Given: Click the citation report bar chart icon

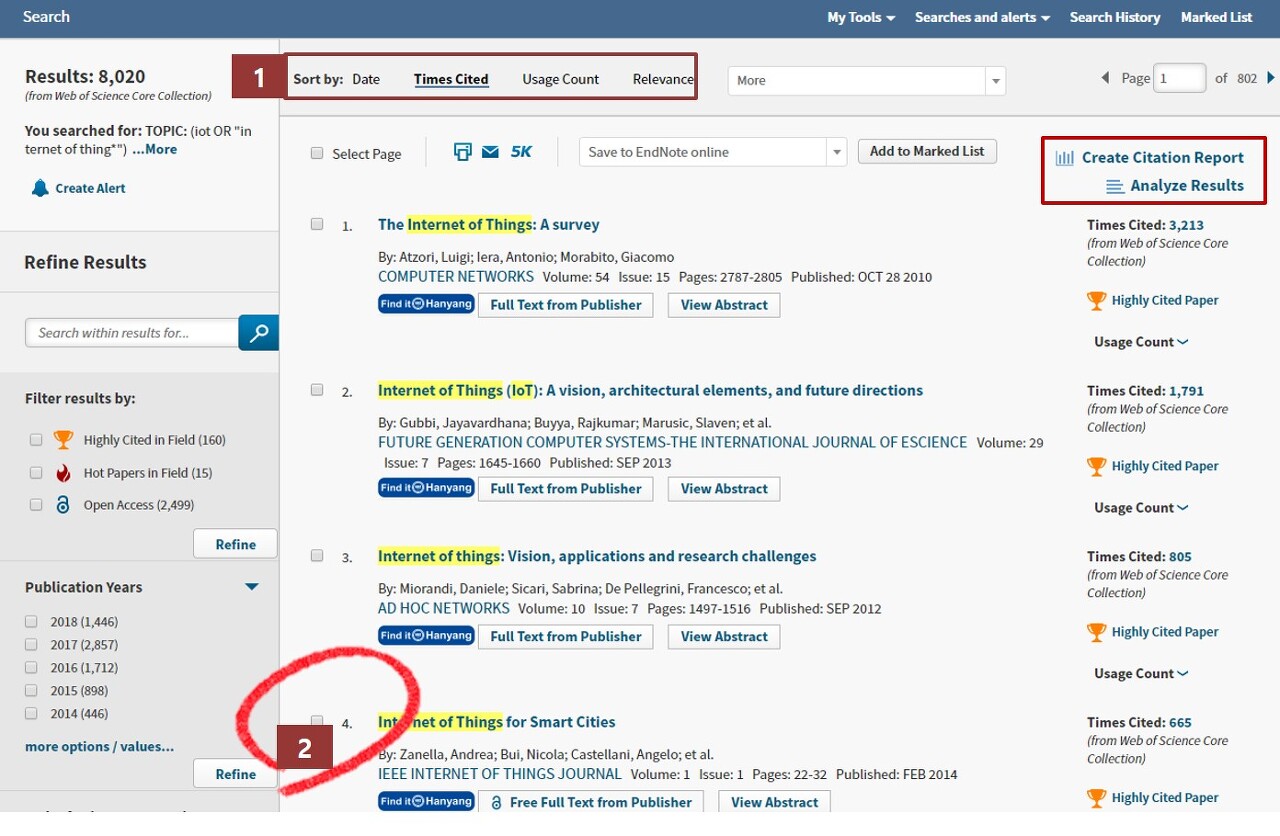Looking at the screenshot, I should pos(1064,158).
